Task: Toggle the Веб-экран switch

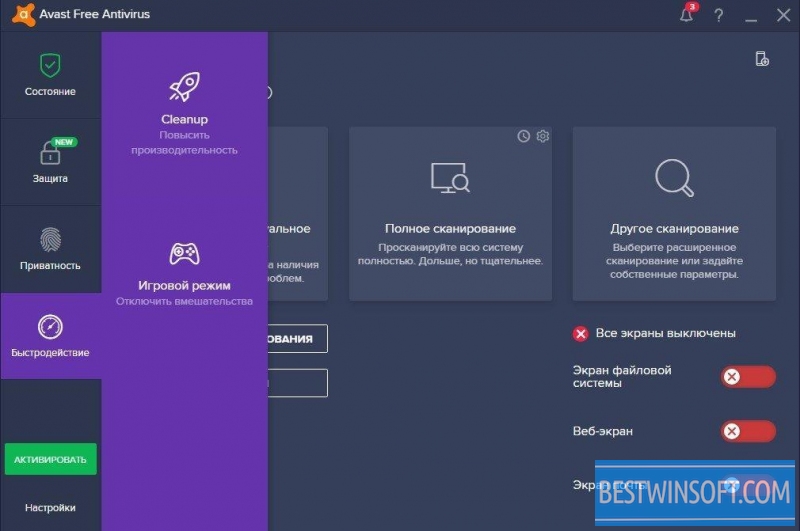Action: pos(748,432)
